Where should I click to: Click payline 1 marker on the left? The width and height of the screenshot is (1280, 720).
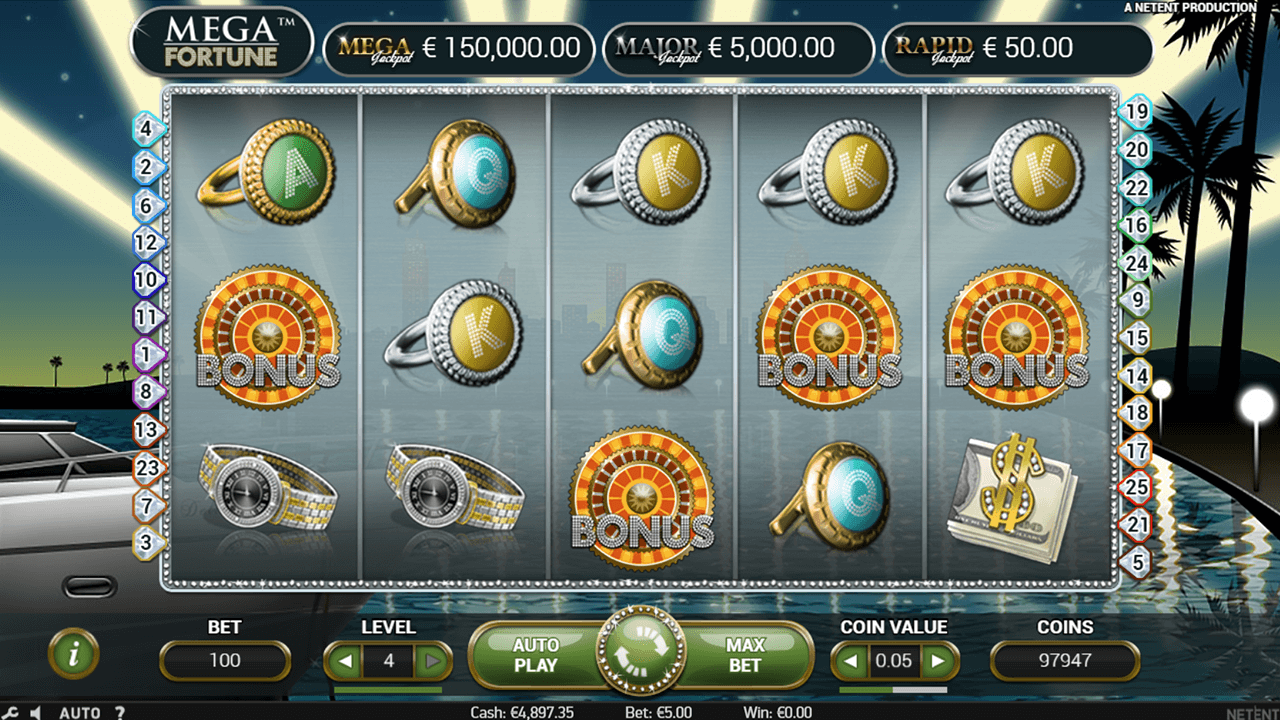tap(147, 355)
